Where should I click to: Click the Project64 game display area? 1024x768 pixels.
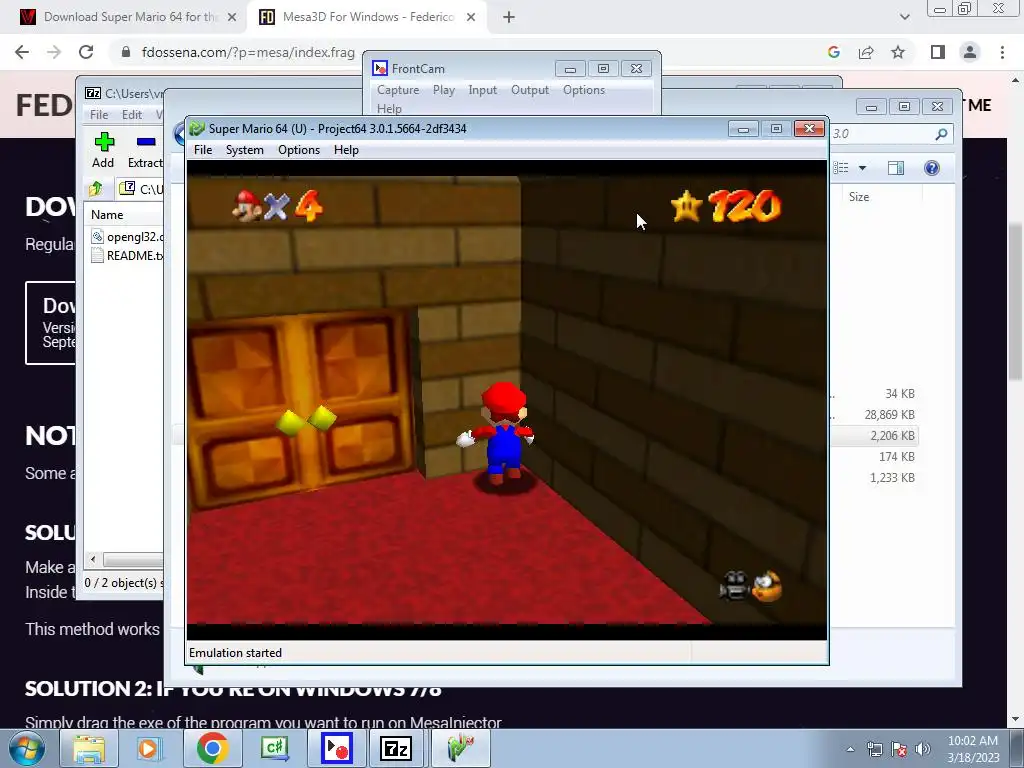pos(507,400)
